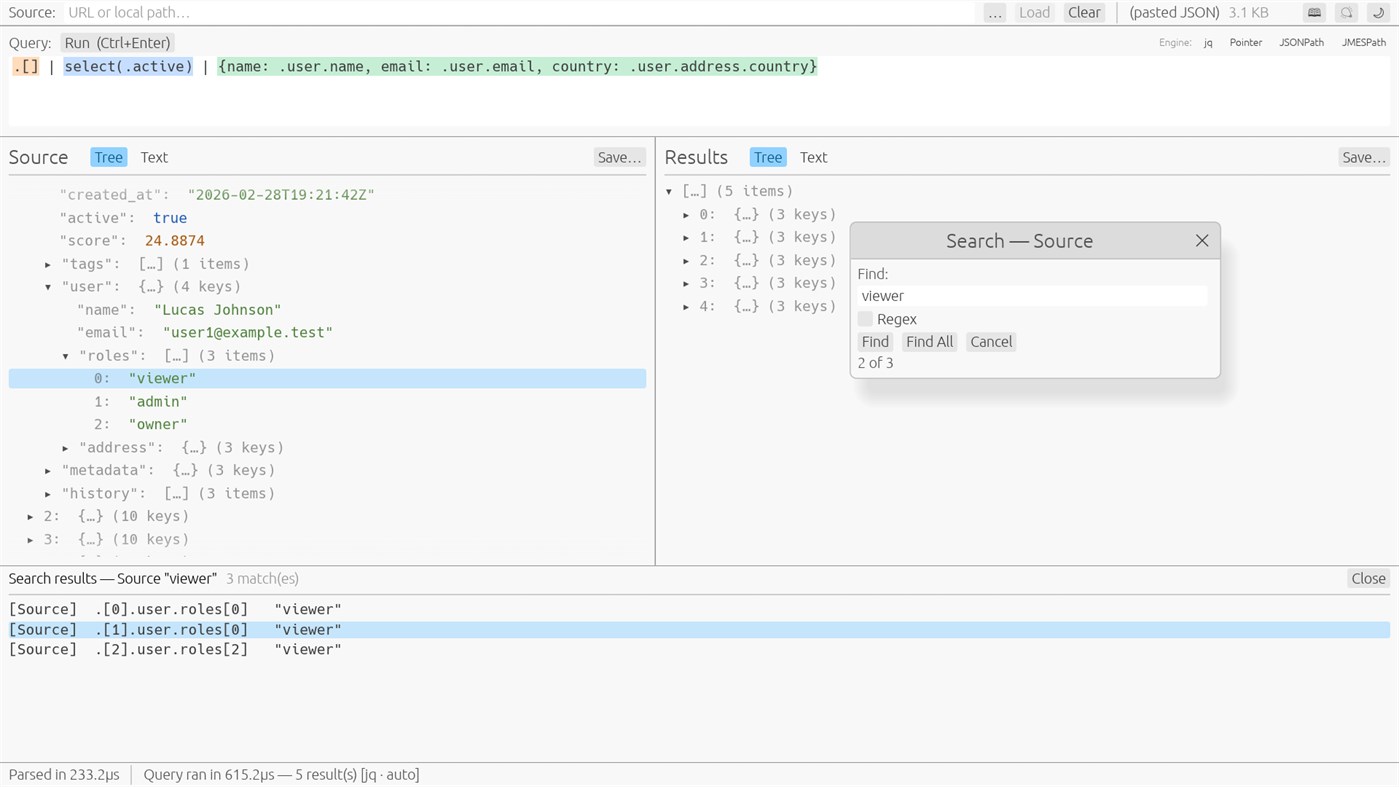
Task: Click the "2 of 3" match counter
Action: point(876,363)
